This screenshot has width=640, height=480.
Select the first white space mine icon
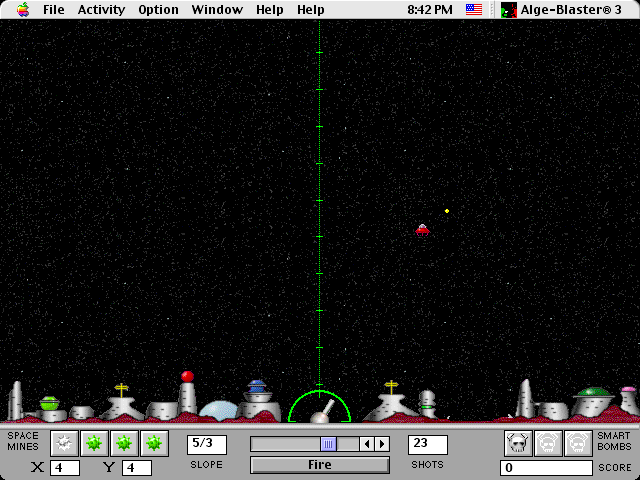point(64,443)
